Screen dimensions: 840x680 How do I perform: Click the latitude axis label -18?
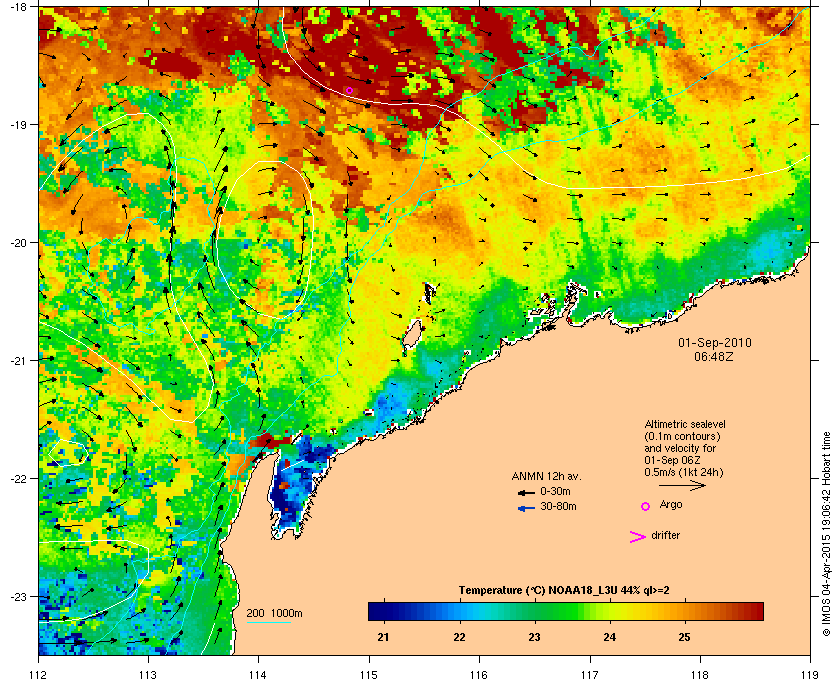[17, 6]
